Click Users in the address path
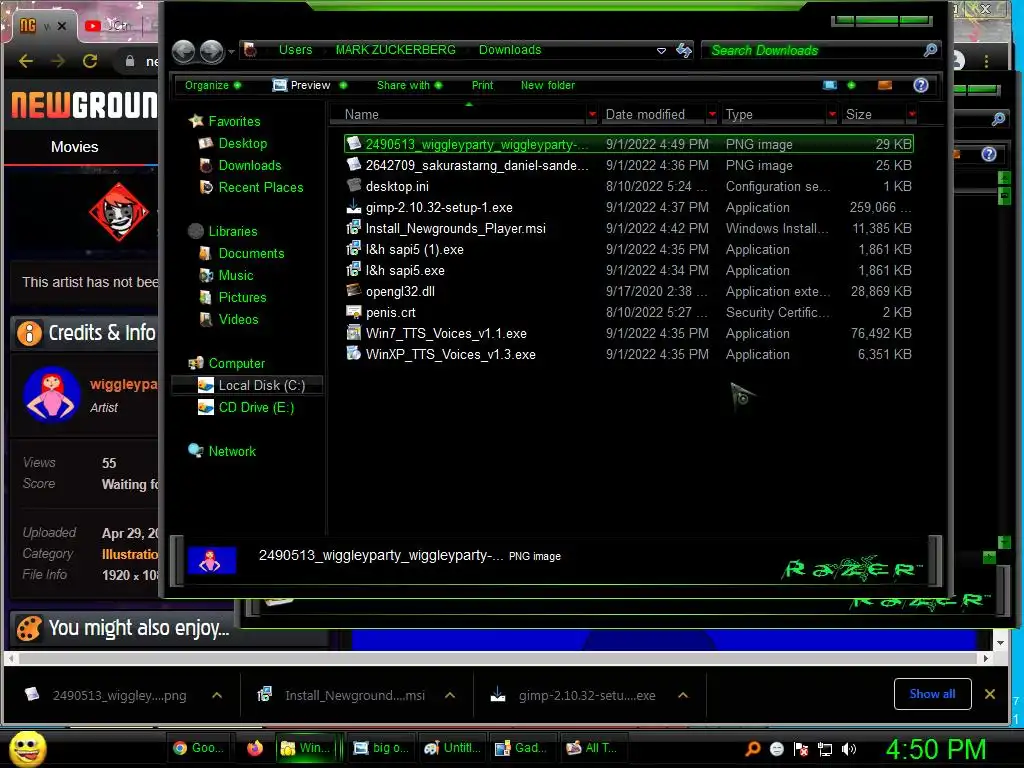Image resolution: width=1024 pixels, height=768 pixels. 295,50
